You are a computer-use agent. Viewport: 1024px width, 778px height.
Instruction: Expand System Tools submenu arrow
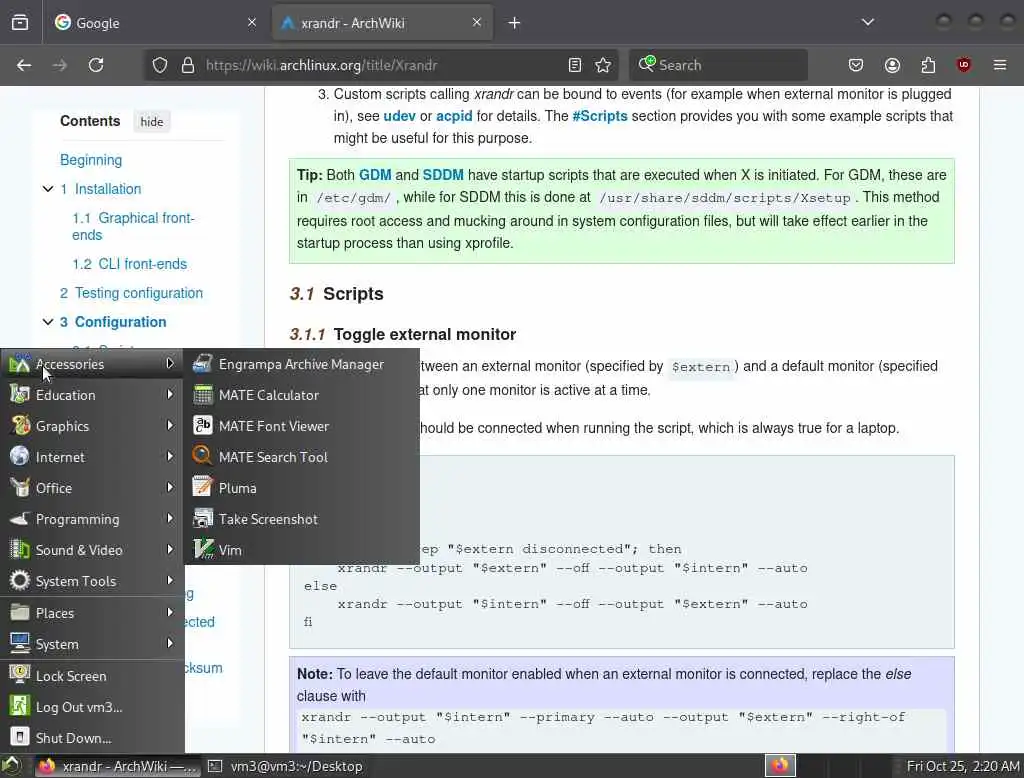tap(170, 580)
